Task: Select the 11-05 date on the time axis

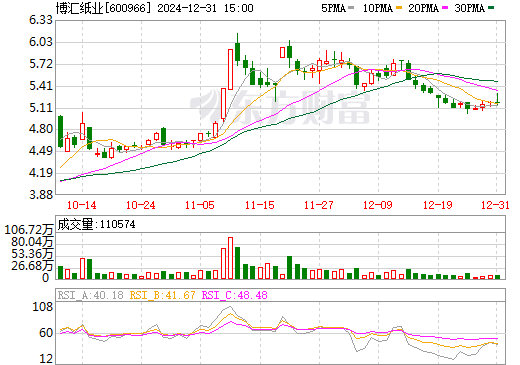Action: tap(200, 205)
